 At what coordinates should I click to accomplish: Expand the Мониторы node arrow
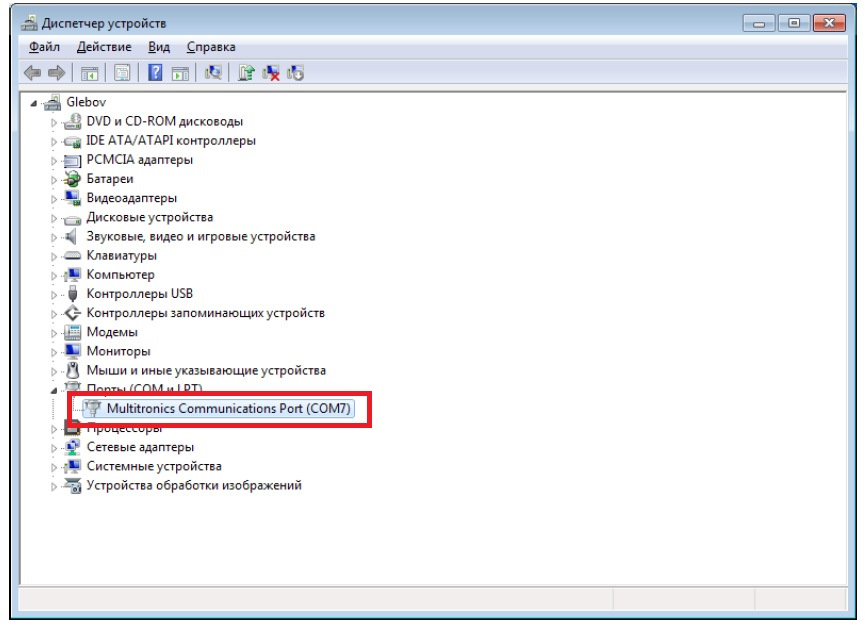pos(54,352)
